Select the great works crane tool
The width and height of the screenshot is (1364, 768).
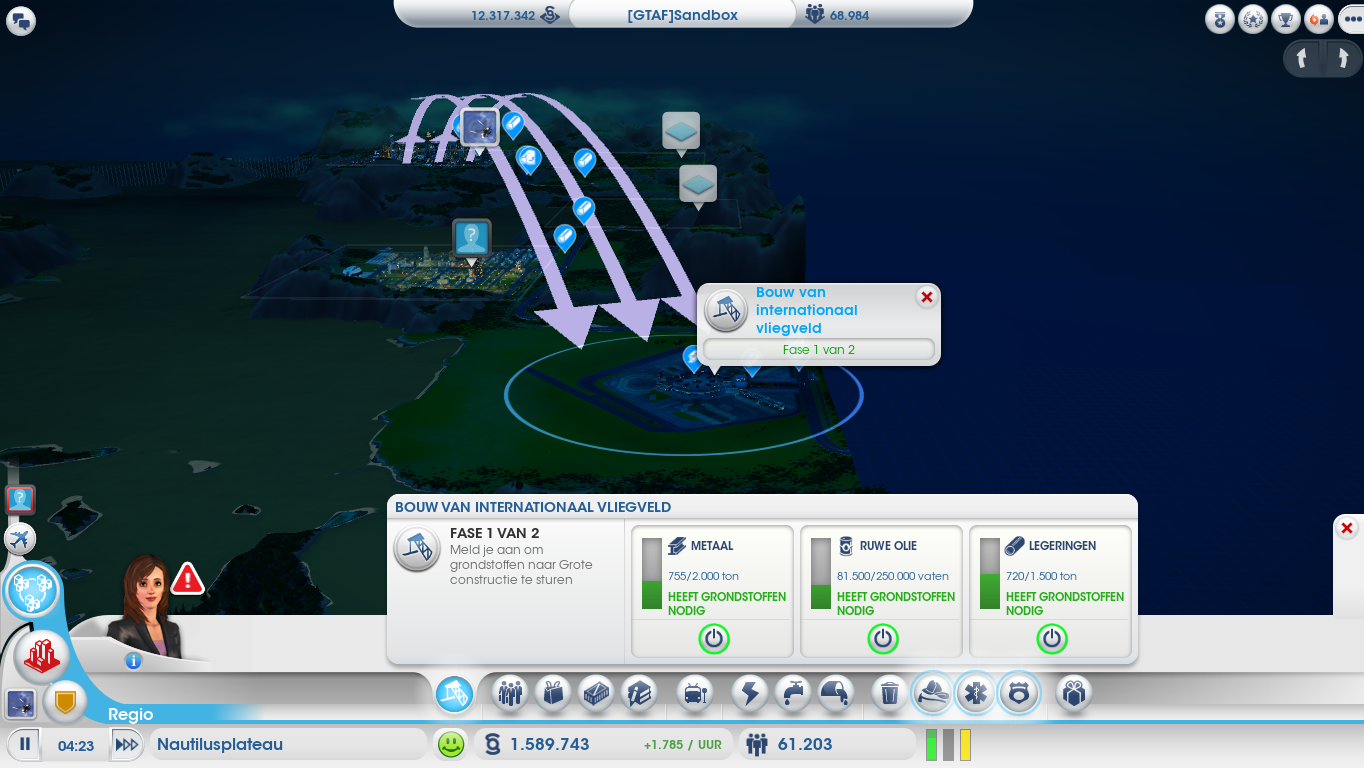click(454, 693)
